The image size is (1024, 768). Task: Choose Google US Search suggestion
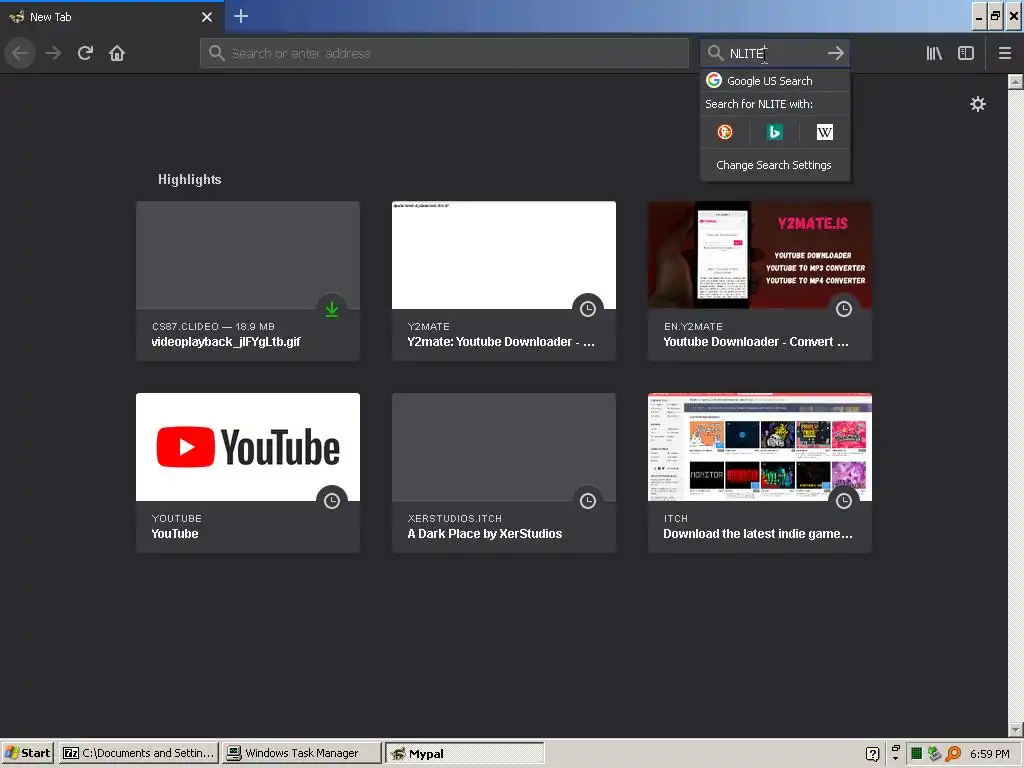pyautogui.click(x=775, y=80)
